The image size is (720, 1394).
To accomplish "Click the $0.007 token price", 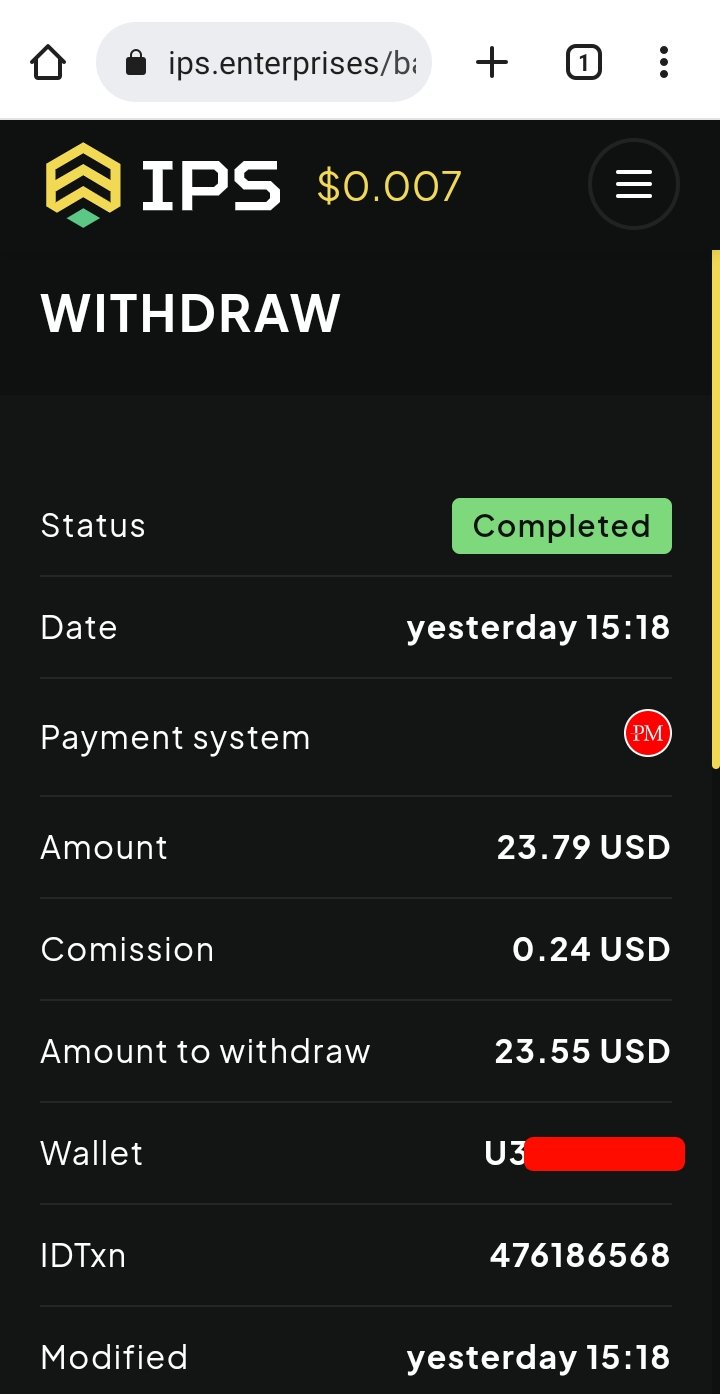I will [x=389, y=187].
